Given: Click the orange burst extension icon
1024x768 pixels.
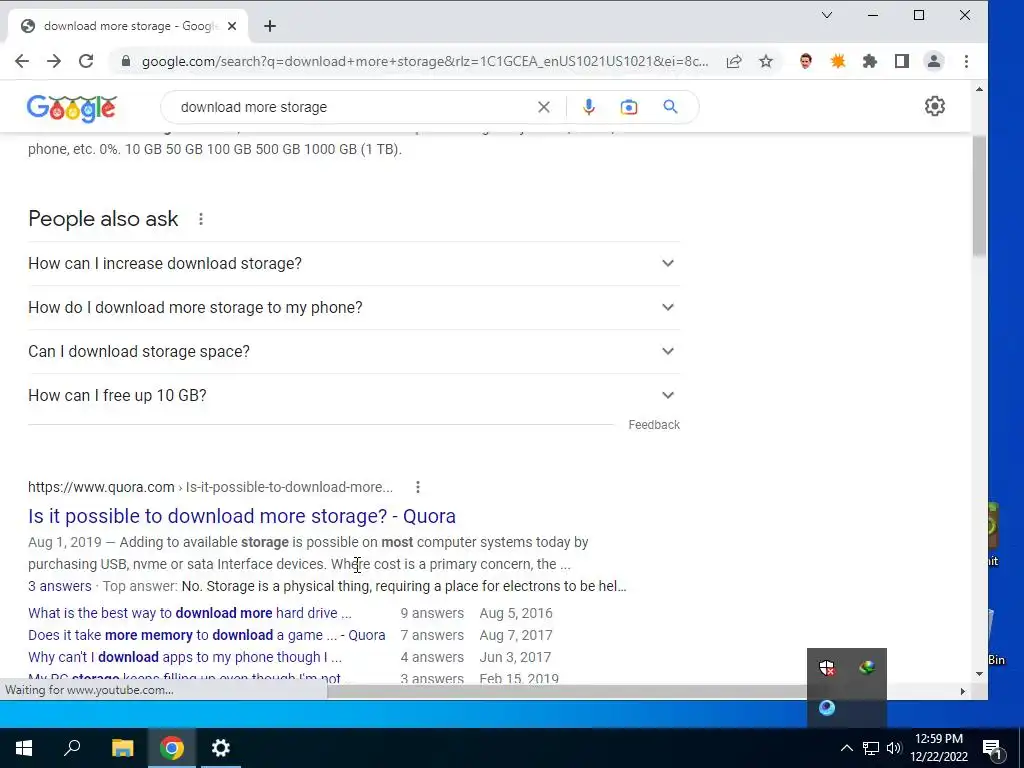Looking at the screenshot, I should pos(838,61).
